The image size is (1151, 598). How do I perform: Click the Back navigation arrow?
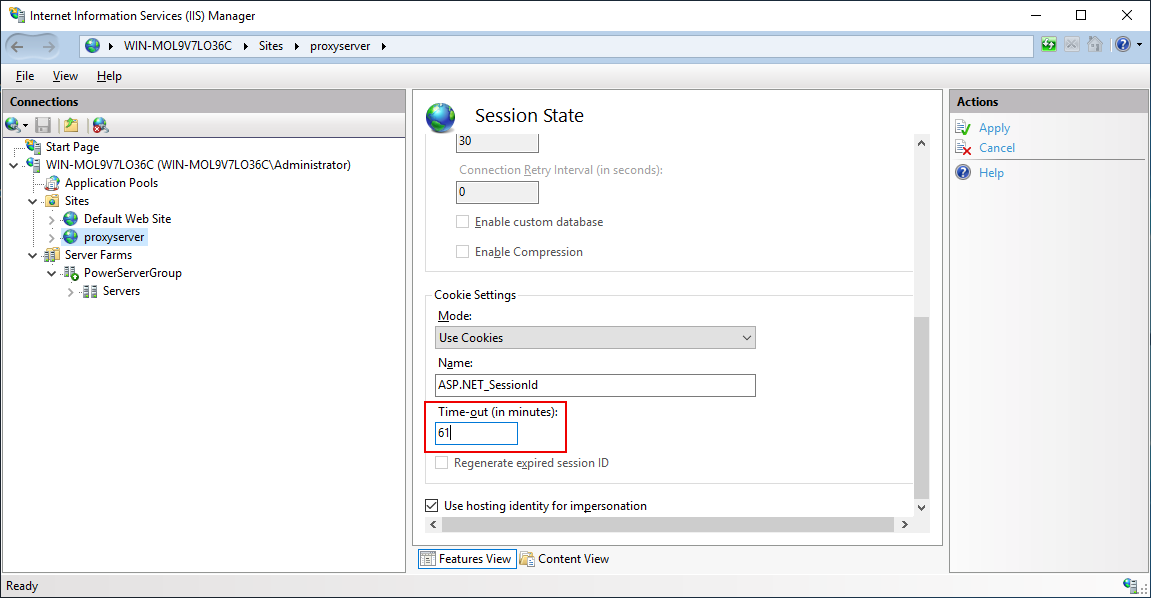(x=18, y=46)
